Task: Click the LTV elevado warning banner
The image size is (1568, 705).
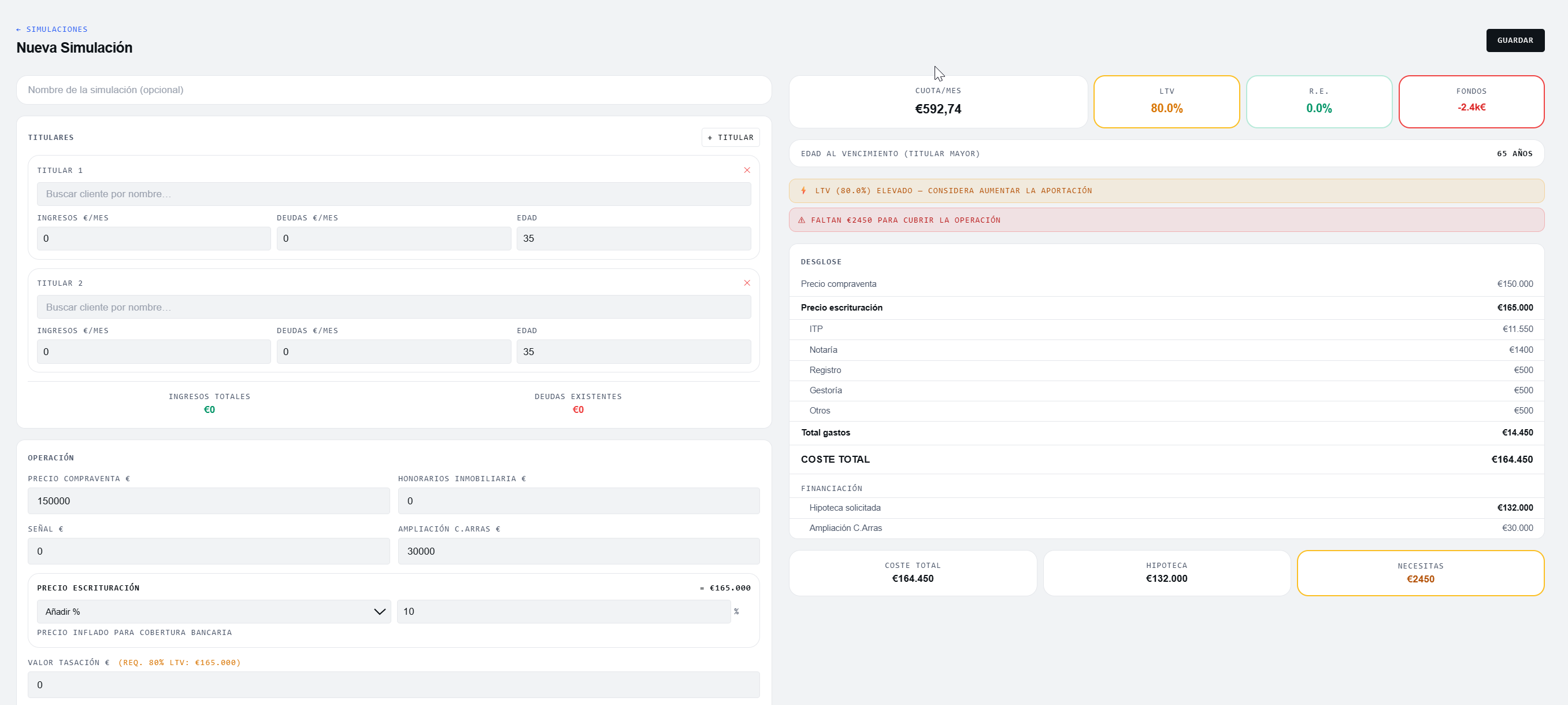Action: point(1166,191)
